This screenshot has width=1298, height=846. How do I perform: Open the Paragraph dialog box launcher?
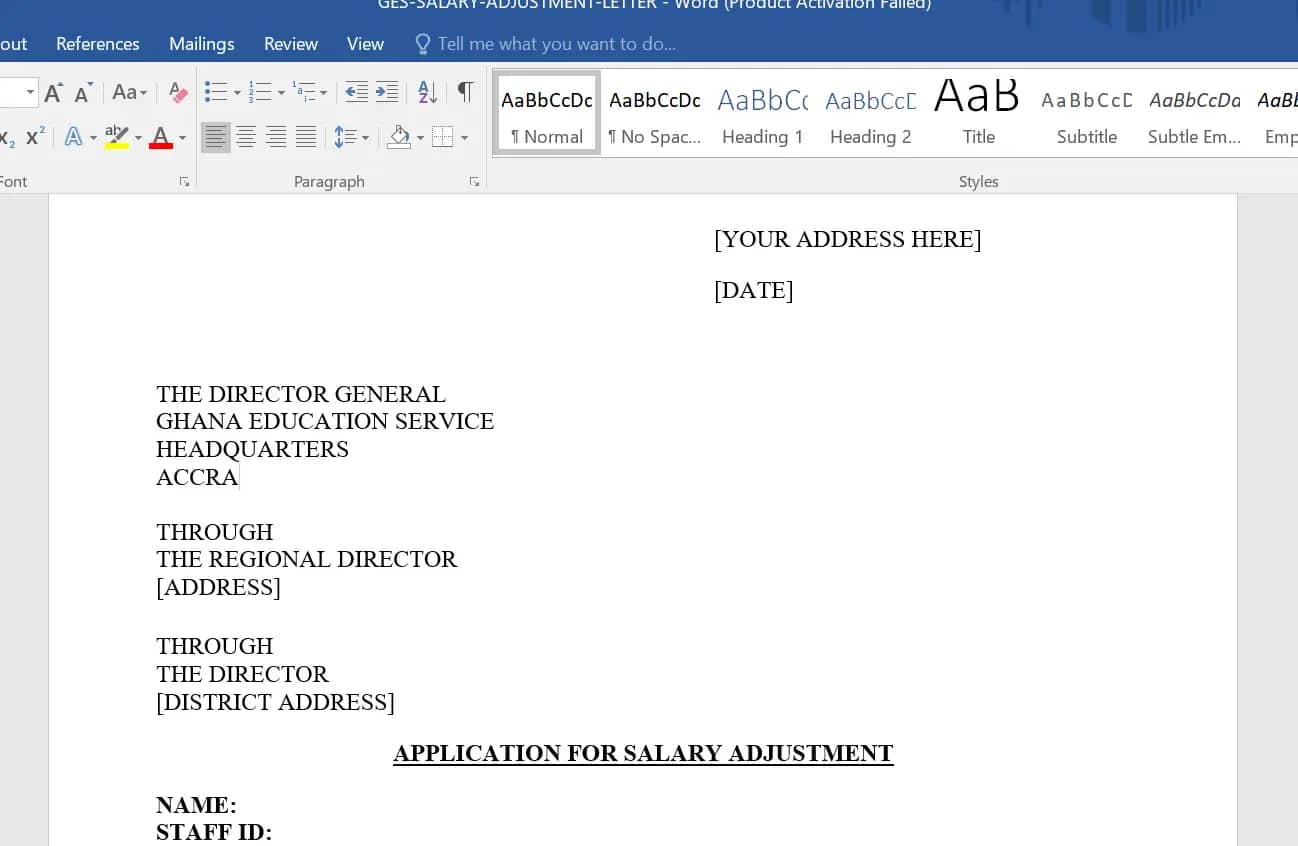point(474,182)
